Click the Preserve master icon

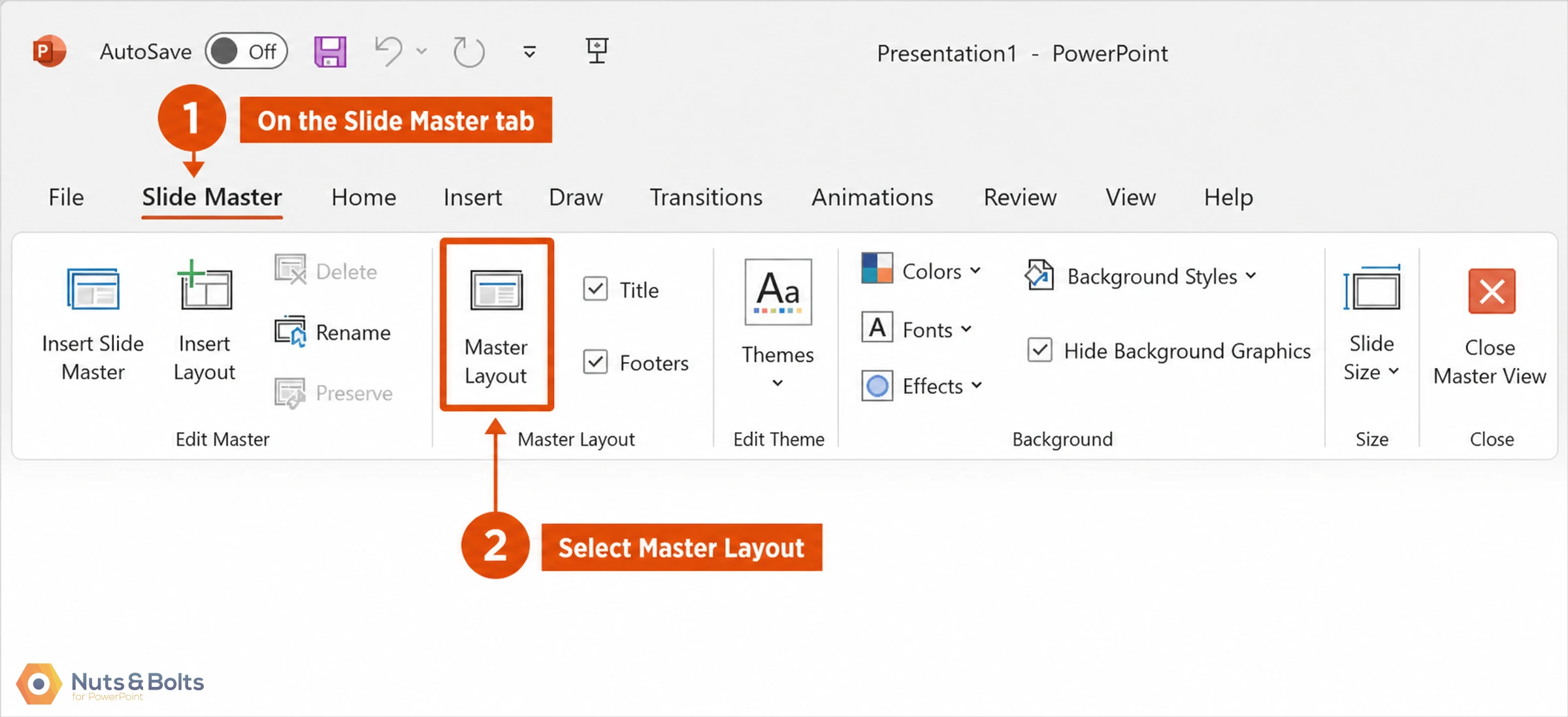290,393
